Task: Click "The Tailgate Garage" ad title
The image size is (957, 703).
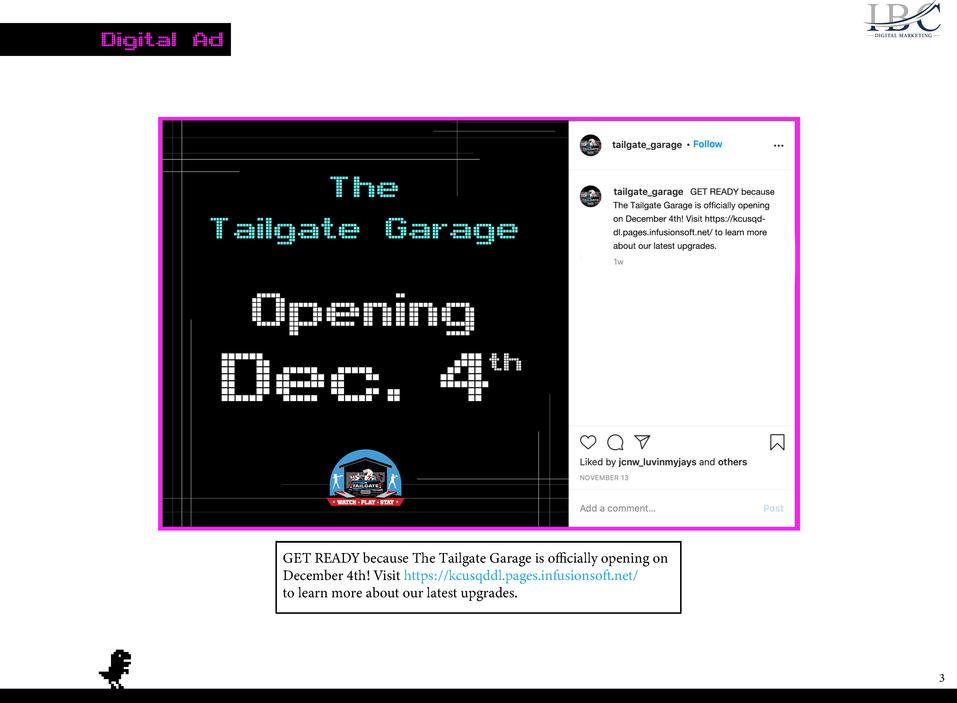Action: click(x=364, y=209)
